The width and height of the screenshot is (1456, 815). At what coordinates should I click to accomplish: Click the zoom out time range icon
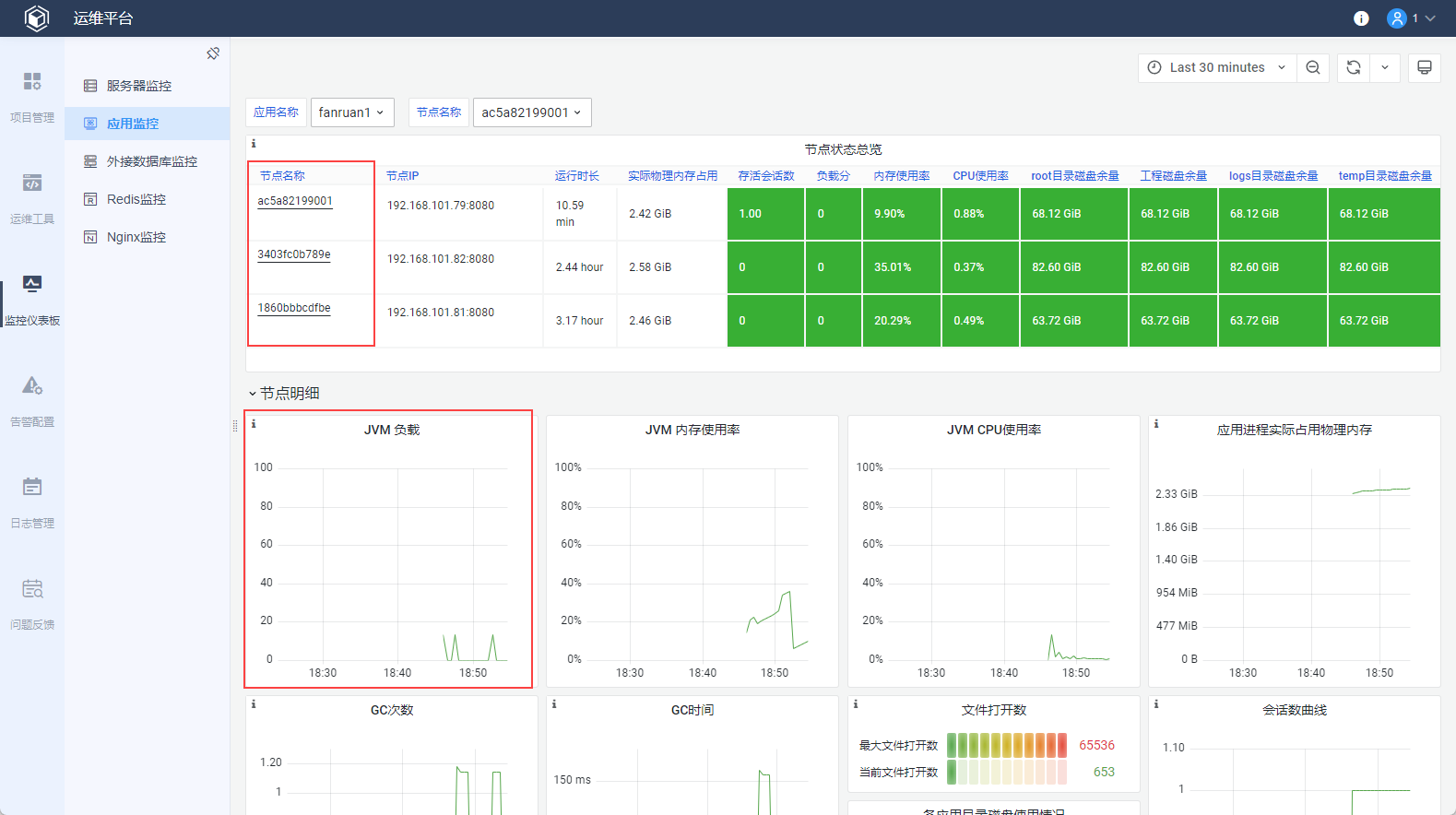click(x=1313, y=67)
